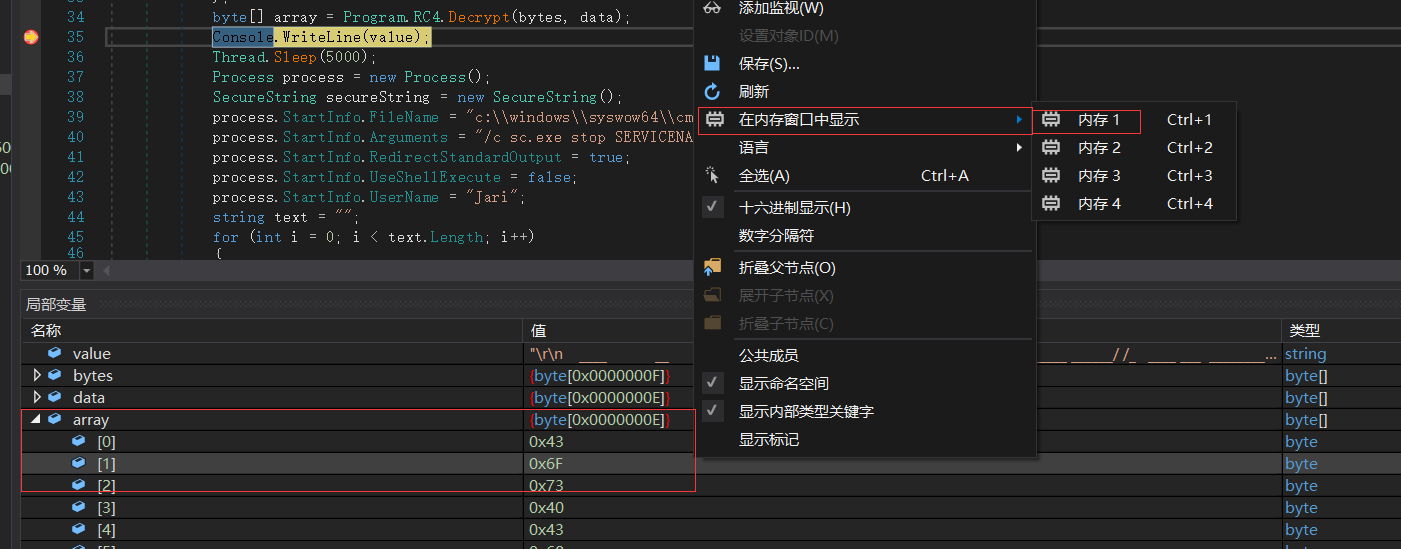
Task: Disable the 显示内部类型关键字 option
Action: [713, 412]
